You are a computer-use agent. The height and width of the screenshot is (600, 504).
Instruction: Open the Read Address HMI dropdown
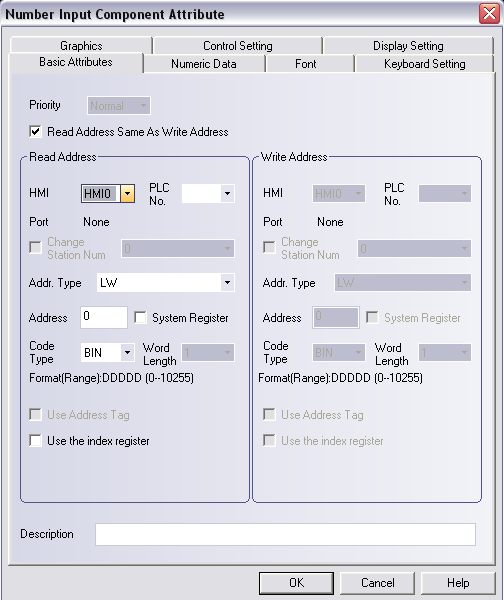(108, 193)
